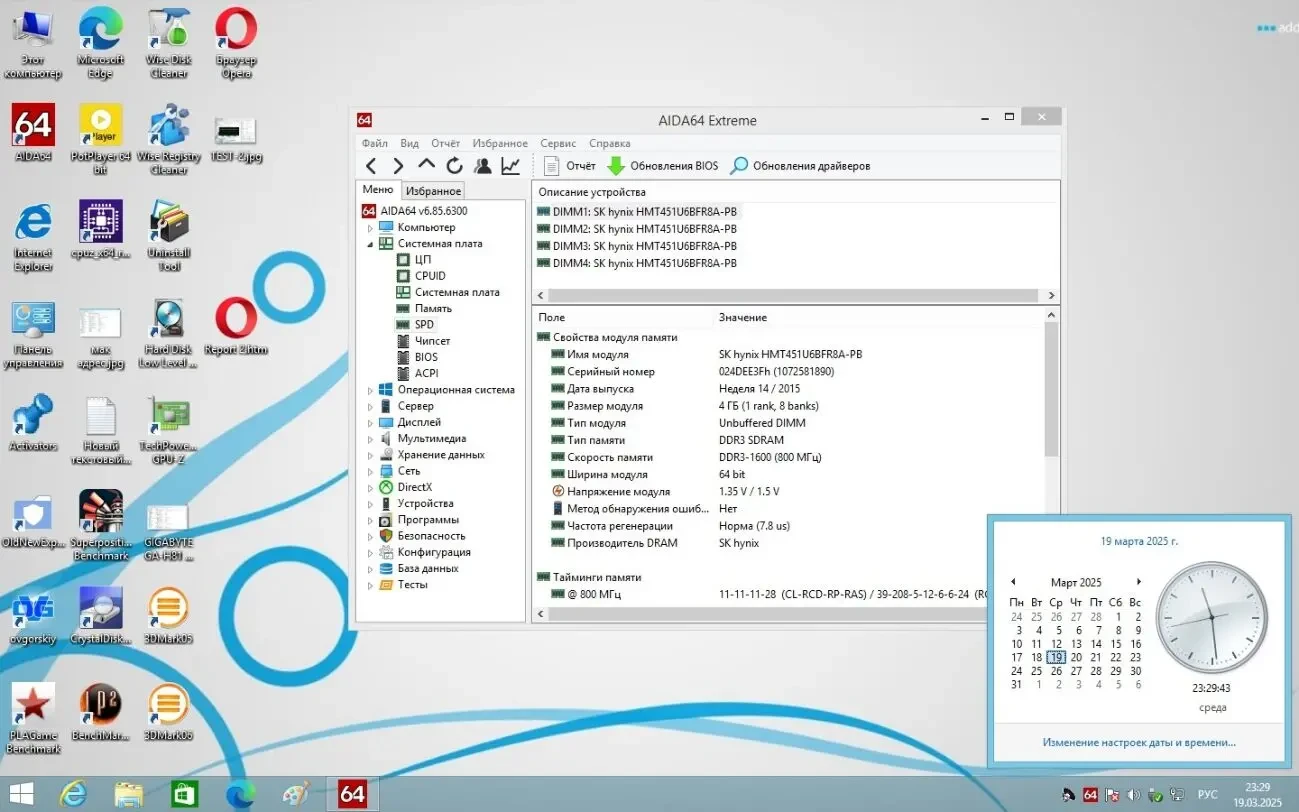This screenshot has height=812, width=1299.
Task: Expand the Мультимедиа tree node
Action: pyautogui.click(x=370, y=439)
